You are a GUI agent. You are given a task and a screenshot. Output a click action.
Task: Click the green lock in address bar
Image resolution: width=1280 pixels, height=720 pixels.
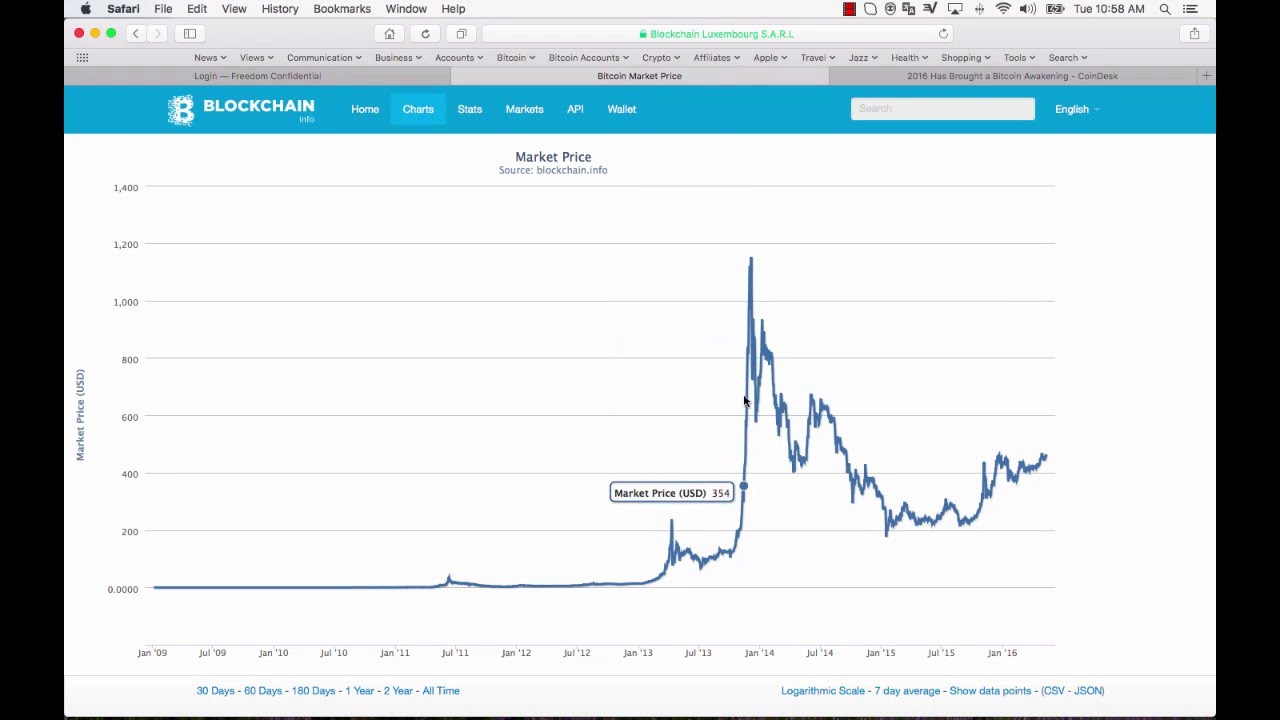click(x=643, y=34)
